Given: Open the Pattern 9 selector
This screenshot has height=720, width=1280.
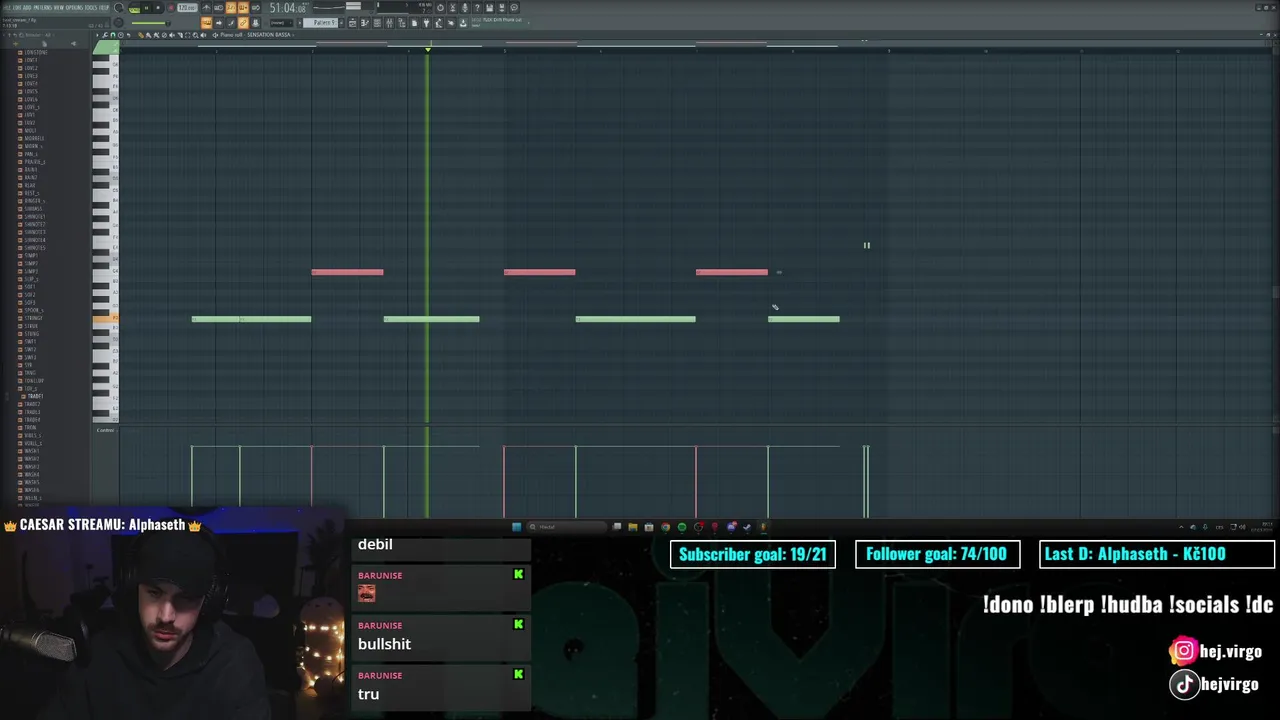Looking at the screenshot, I should coord(323,22).
